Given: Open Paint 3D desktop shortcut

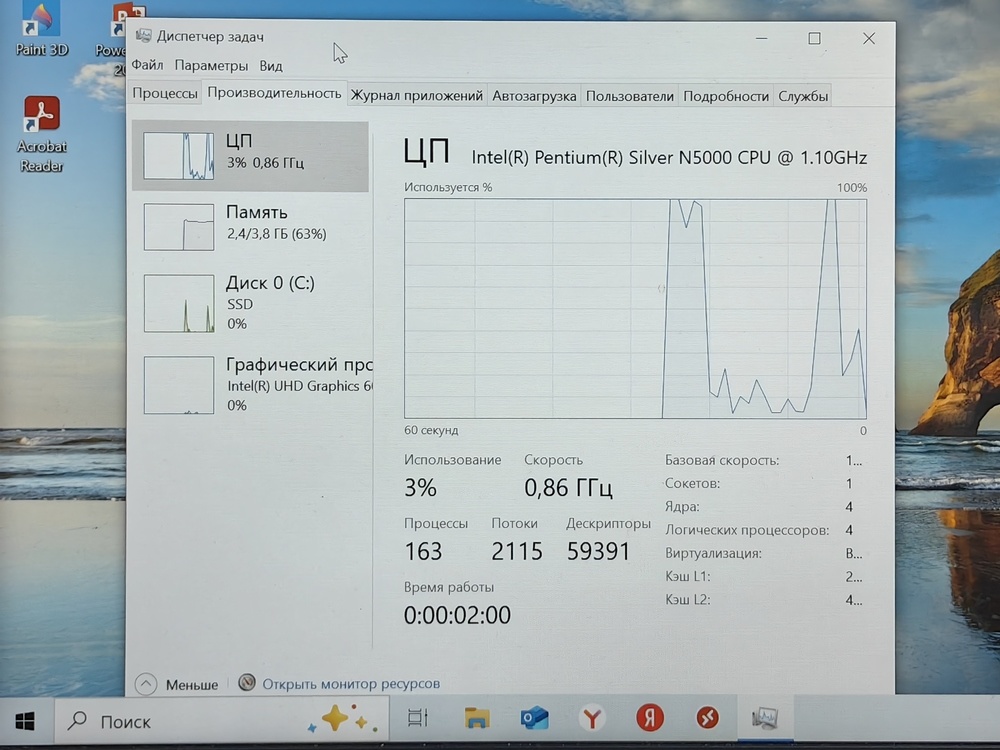Looking at the screenshot, I should [41, 30].
